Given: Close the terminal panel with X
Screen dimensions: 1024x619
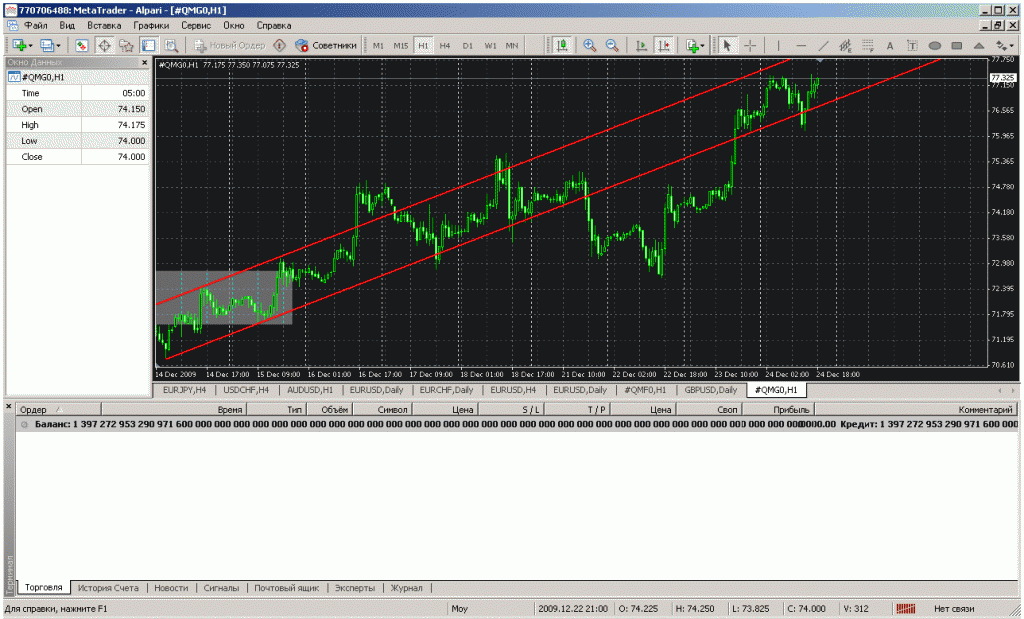Looking at the screenshot, I should click(8, 406).
